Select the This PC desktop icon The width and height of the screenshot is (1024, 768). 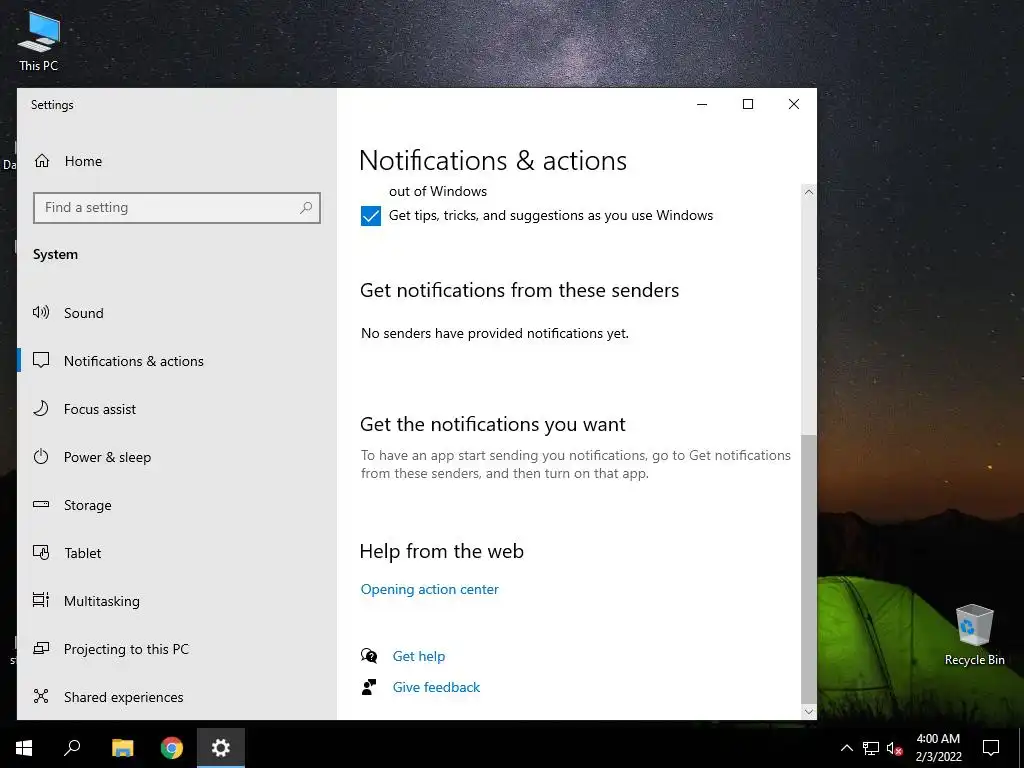pos(39,42)
